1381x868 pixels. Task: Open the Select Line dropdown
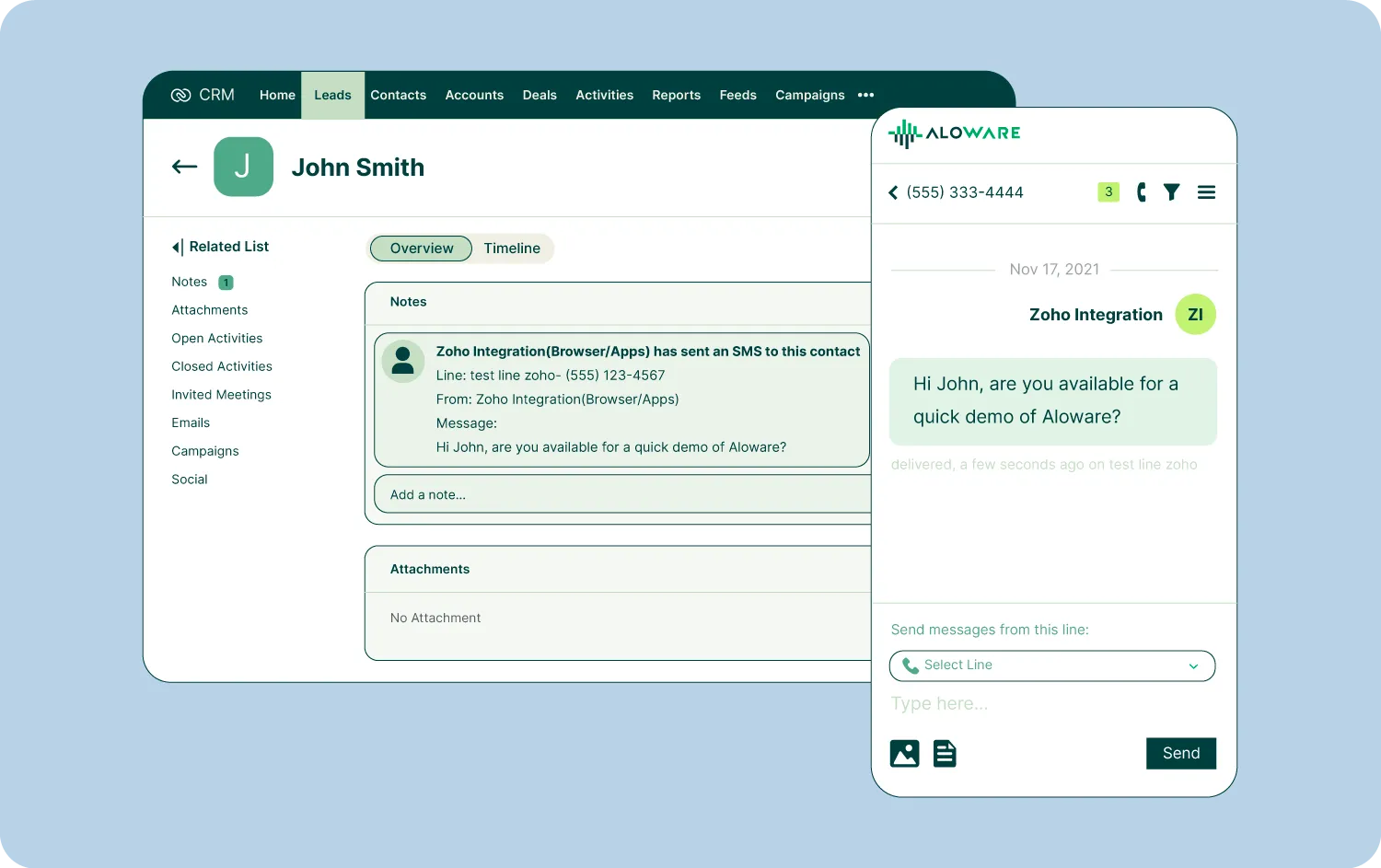coord(1052,665)
